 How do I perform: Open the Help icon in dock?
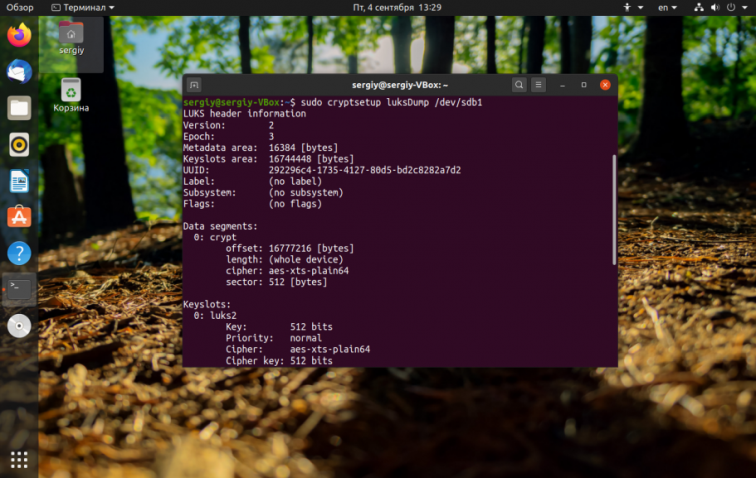click(19, 253)
